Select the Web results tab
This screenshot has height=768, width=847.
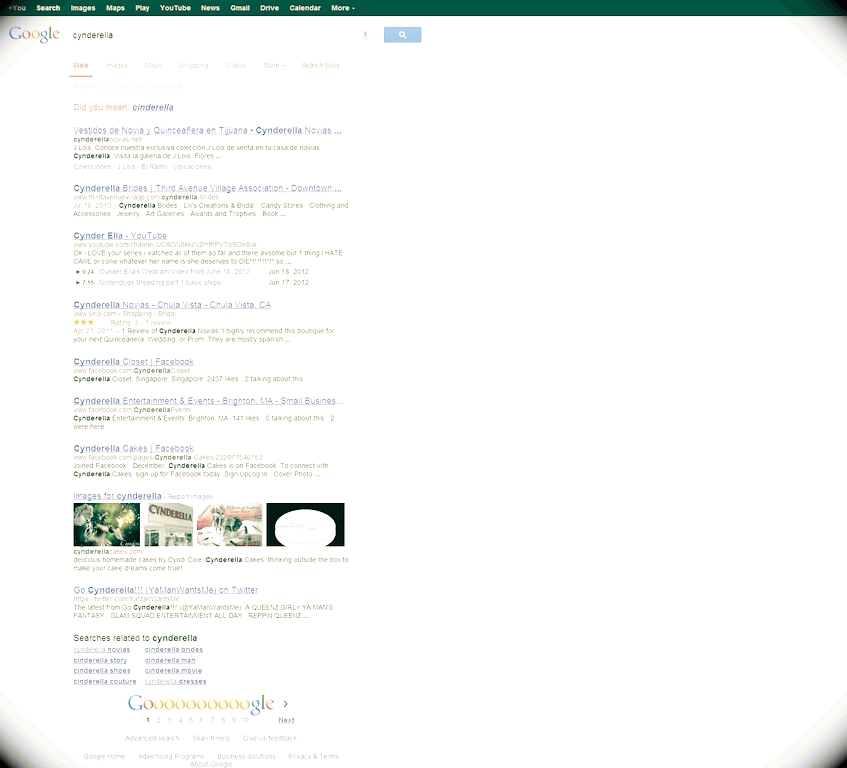pyautogui.click(x=80, y=65)
